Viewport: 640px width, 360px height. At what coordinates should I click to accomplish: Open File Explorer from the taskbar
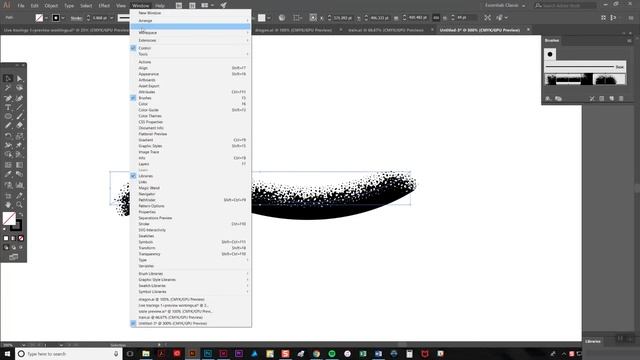tap(146, 353)
